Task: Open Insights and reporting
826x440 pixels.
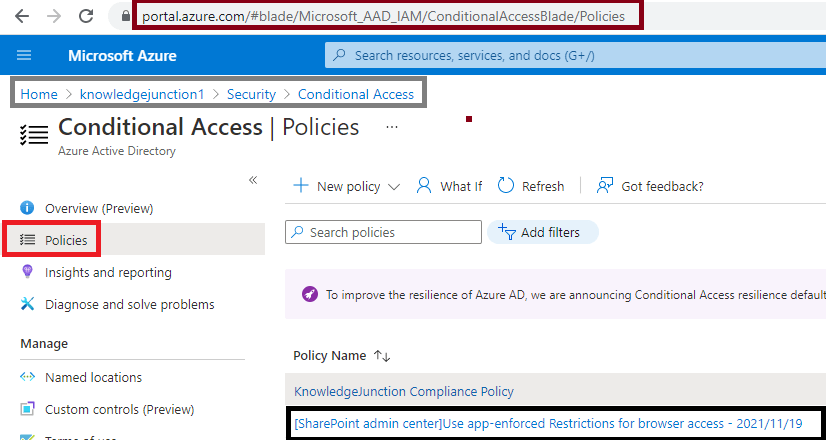Action: tap(109, 272)
